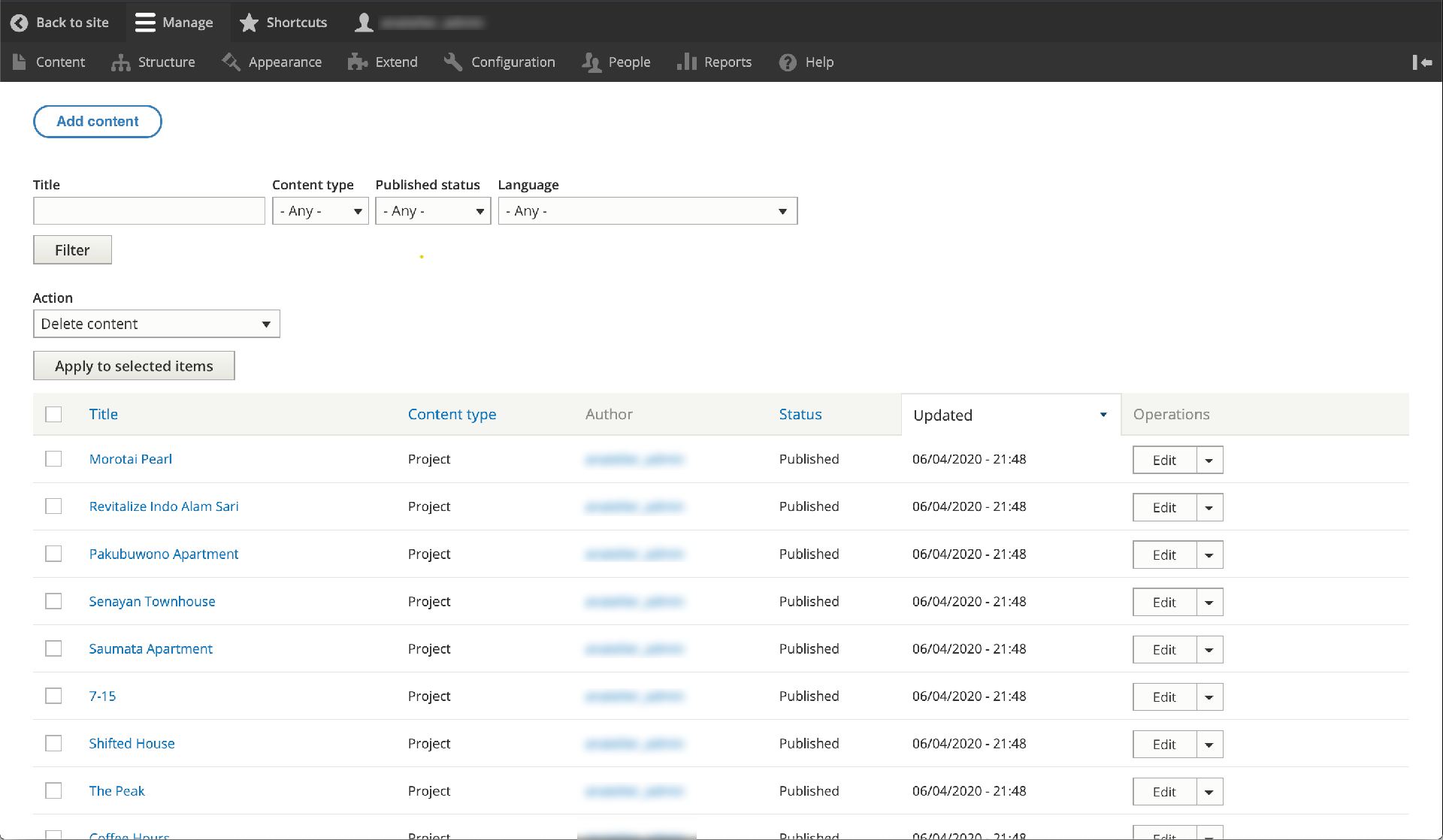Sort by the Updated column header
Screen dimensions: 1443x840
pos(943,414)
